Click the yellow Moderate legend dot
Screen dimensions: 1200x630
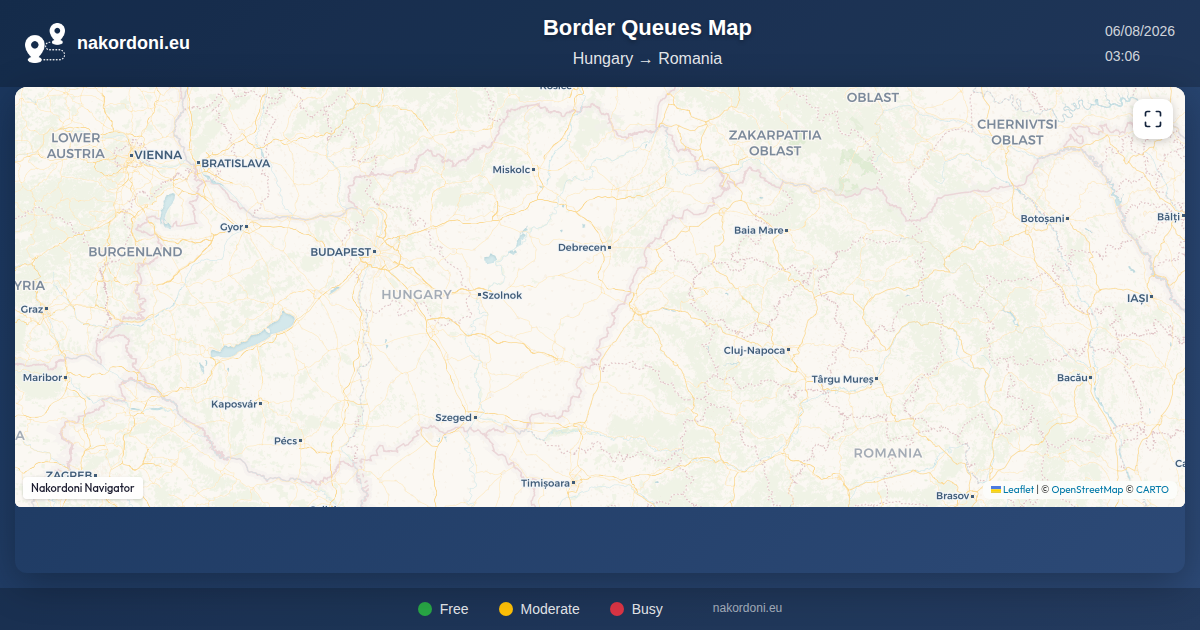(x=506, y=609)
